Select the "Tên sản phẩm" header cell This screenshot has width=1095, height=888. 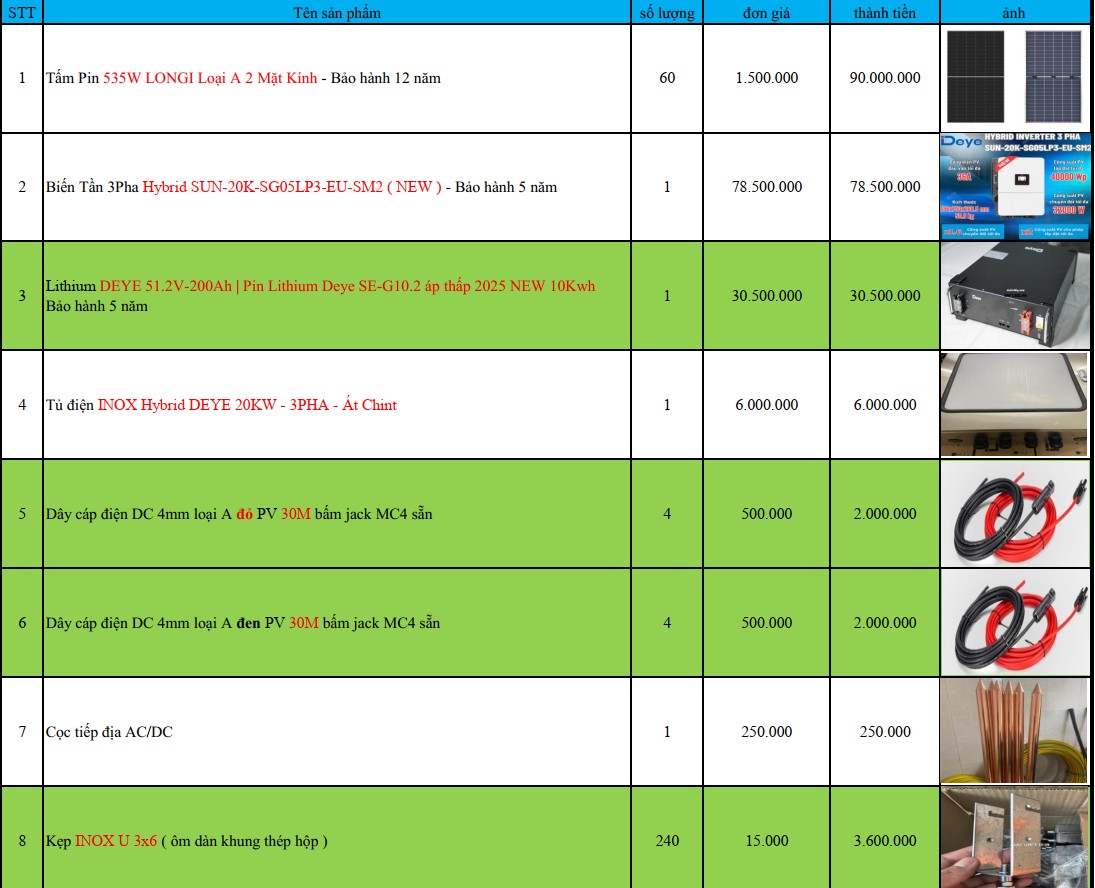337,13
